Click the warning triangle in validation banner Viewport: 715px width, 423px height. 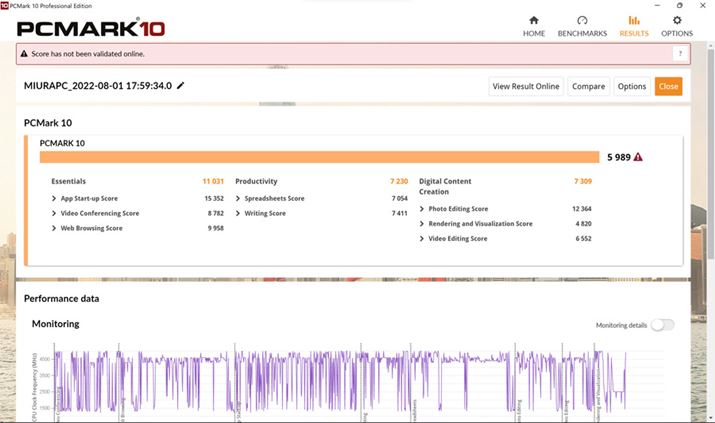26,53
